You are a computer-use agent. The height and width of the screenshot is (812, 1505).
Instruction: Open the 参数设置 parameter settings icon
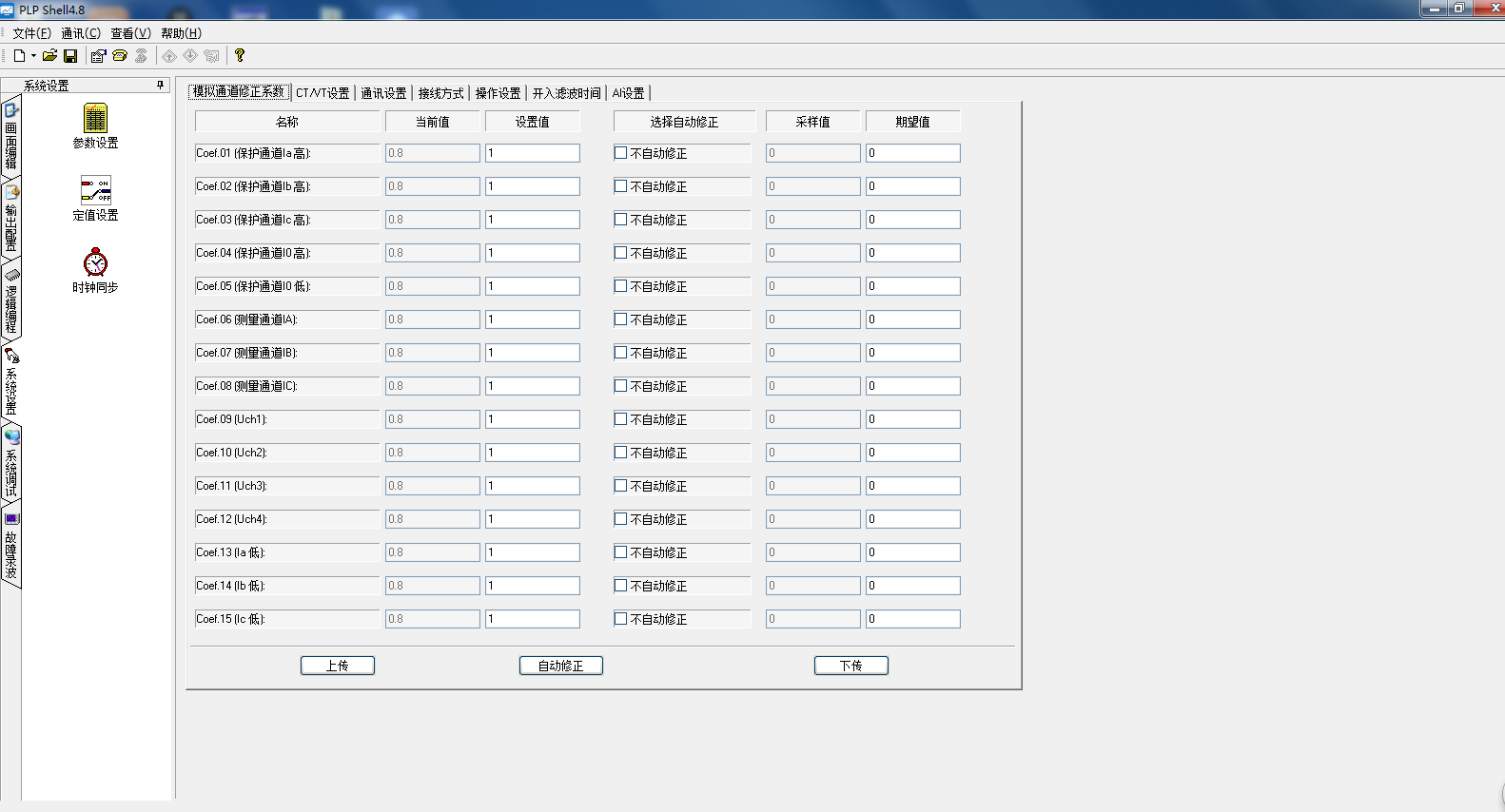pyautogui.click(x=95, y=120)
